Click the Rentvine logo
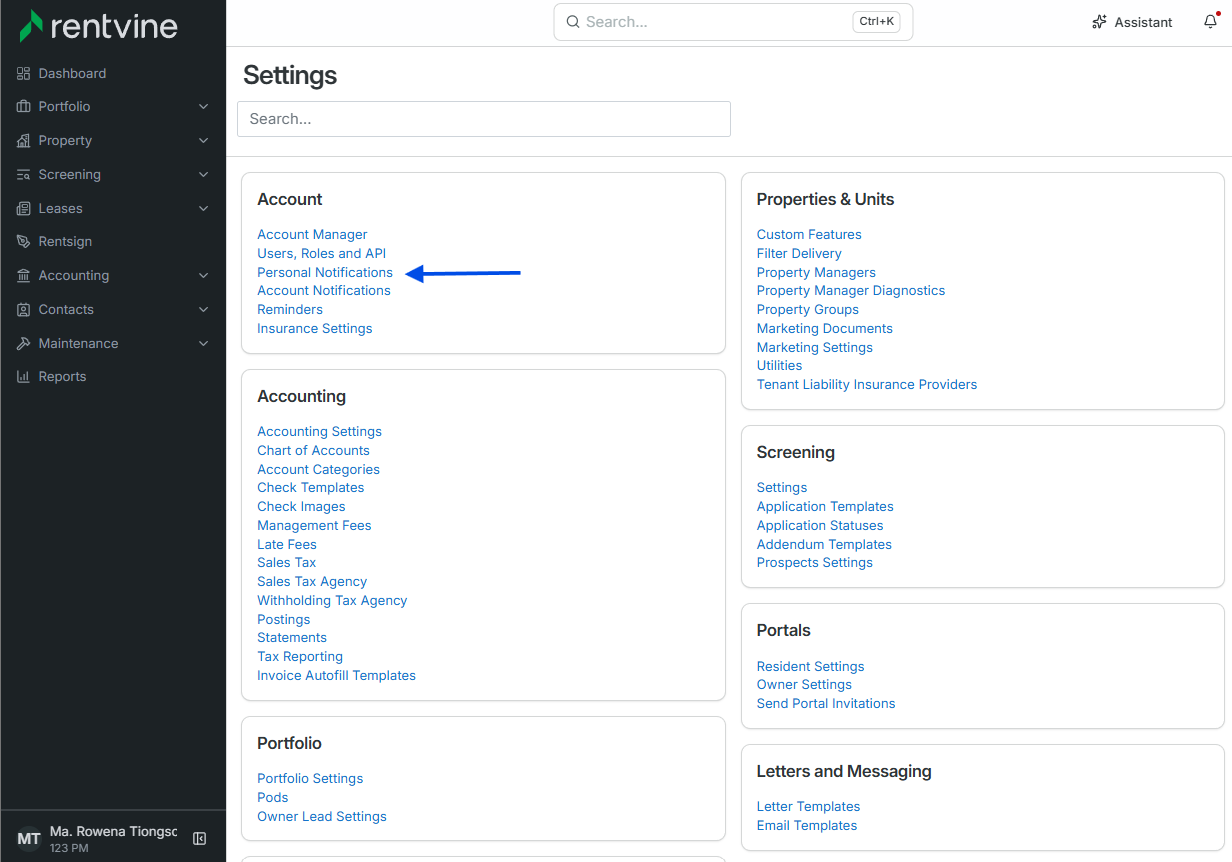The image size is (1232, 862). (98, 27)
